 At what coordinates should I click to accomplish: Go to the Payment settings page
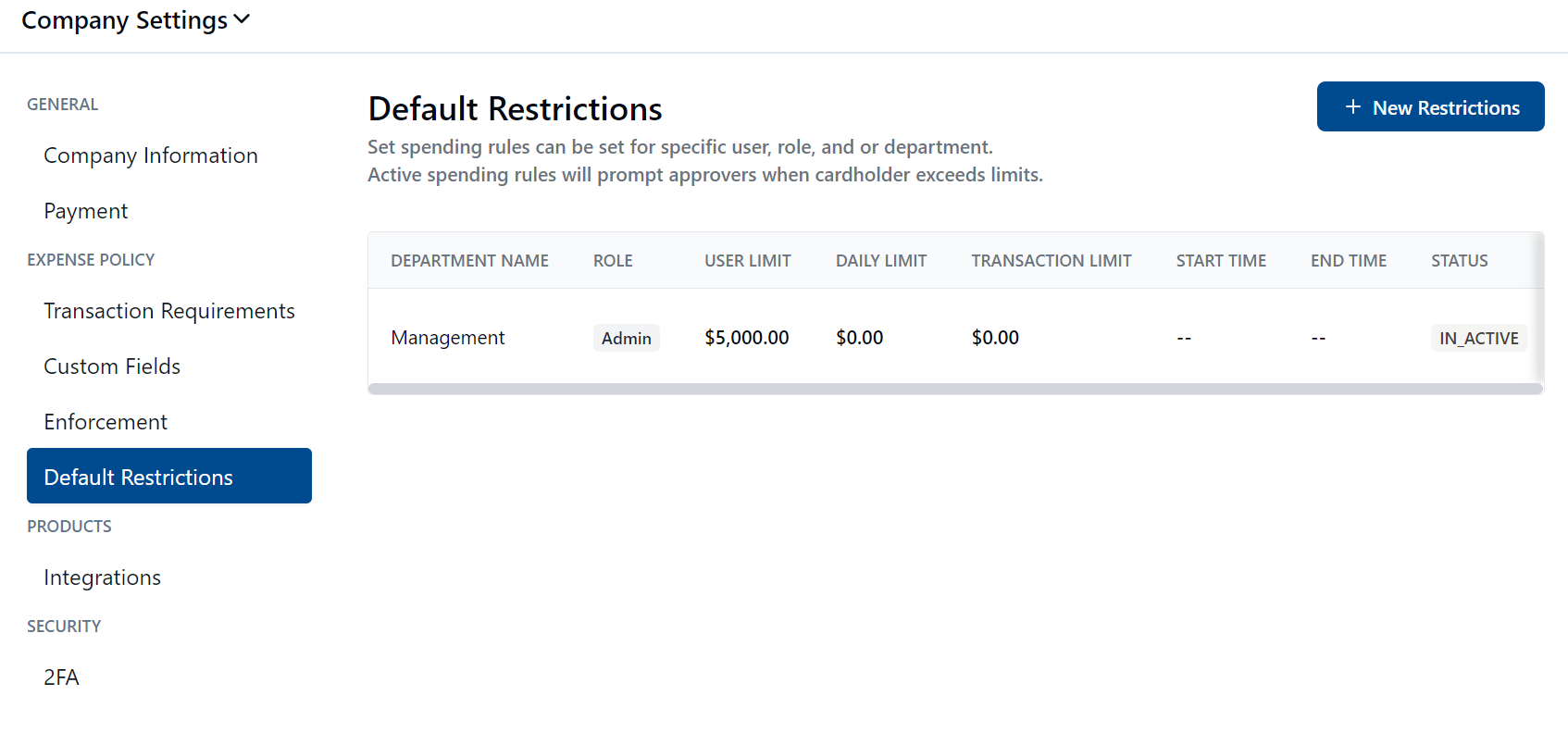pos(86,211)
